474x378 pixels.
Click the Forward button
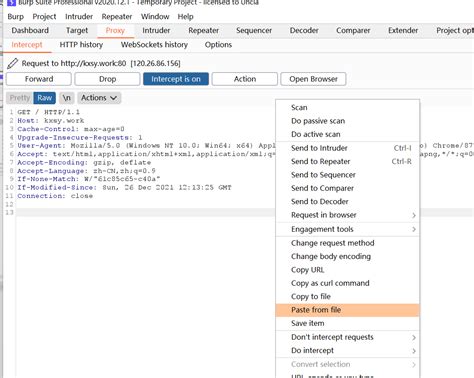pyautogui.click(x=39, y=79)
